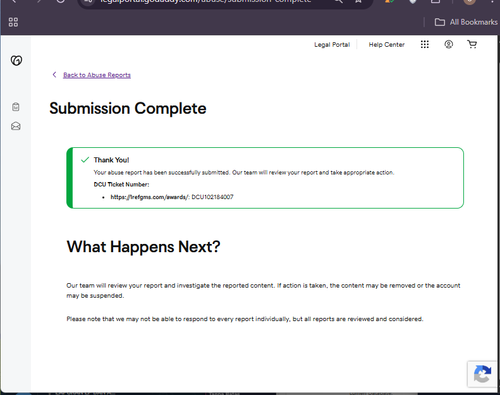Image resolution: width=500 pixels, height=395 pixels.
Task: Go to the Legal Portal link
Action: [x=332, y=45]
